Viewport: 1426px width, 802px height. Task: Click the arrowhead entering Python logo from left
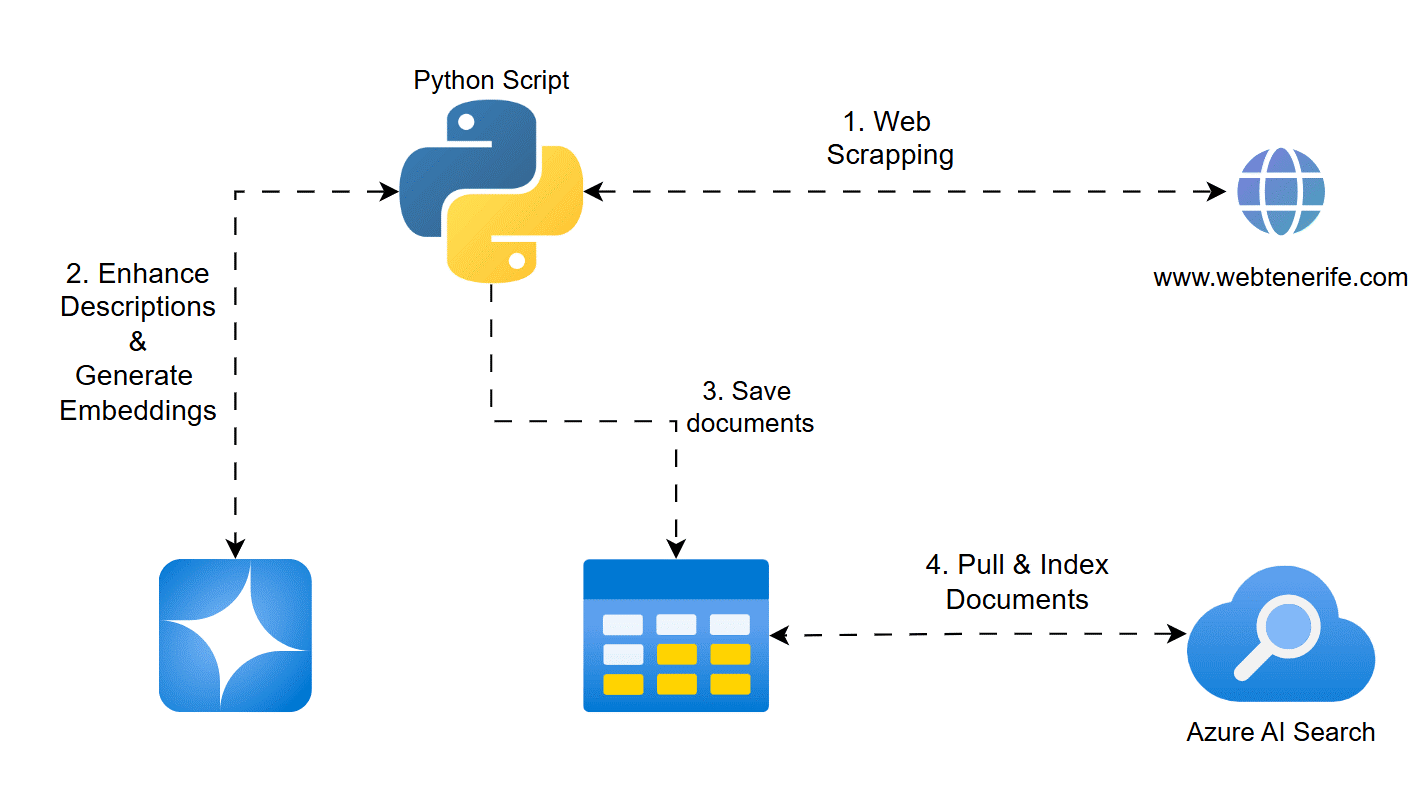point(389,192)
